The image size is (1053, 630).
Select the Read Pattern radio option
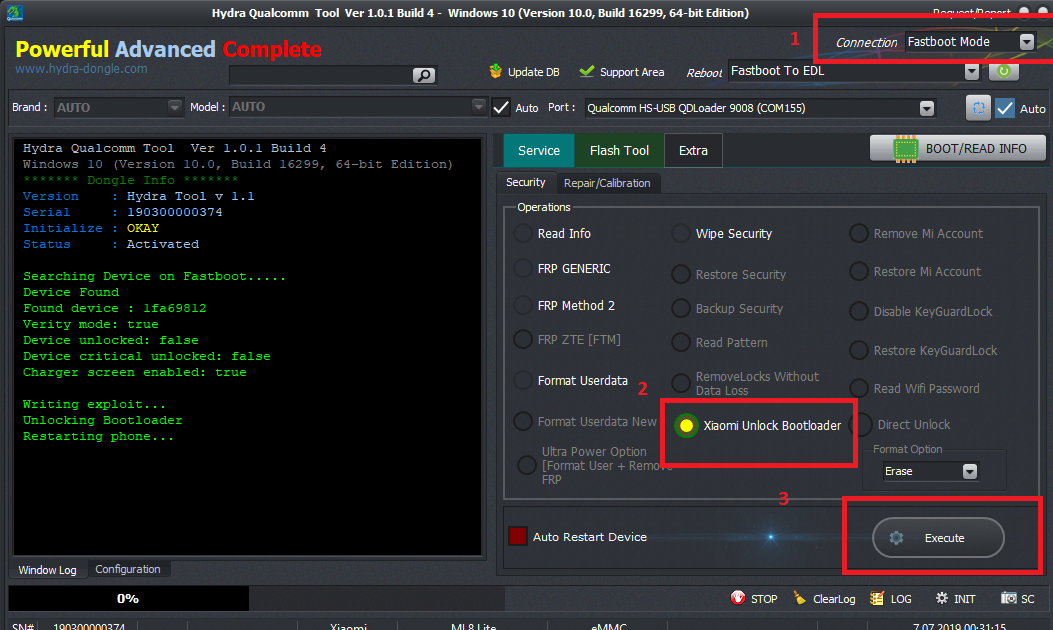click(x=681, y=342)
